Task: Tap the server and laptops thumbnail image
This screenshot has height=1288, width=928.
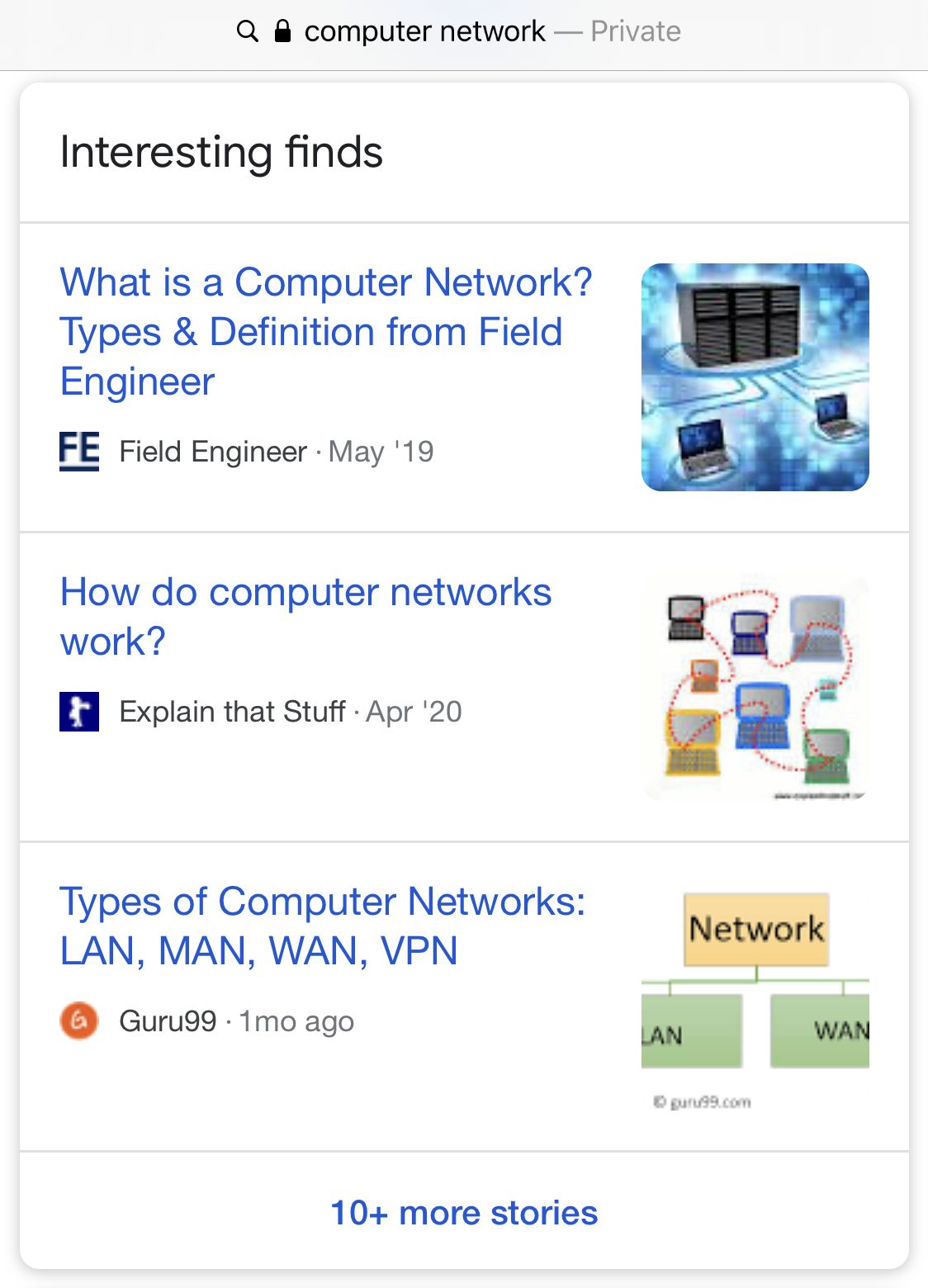Action: tap(755, 377)
